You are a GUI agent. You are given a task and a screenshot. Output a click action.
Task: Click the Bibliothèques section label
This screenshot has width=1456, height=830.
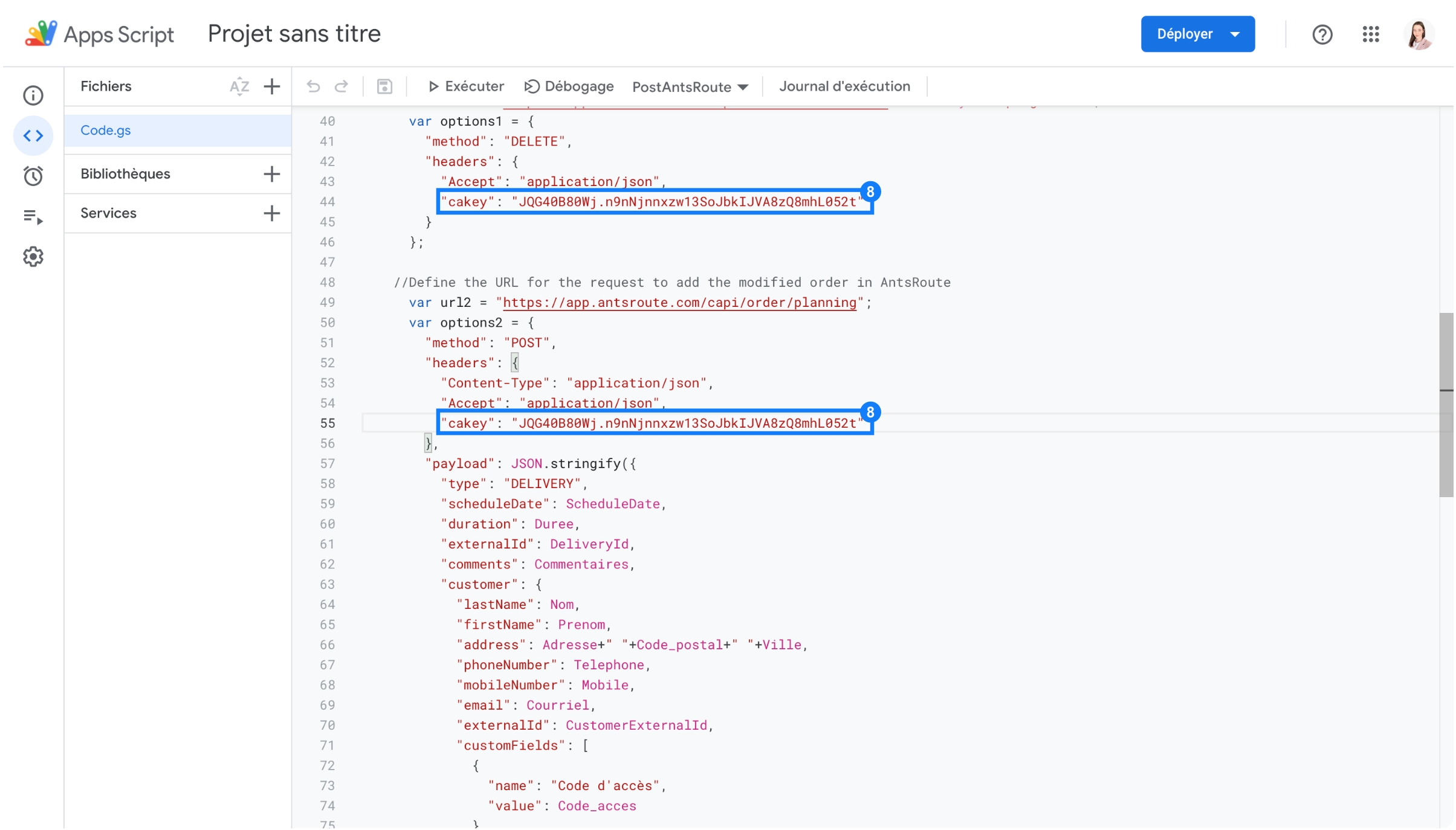point(125,174)
